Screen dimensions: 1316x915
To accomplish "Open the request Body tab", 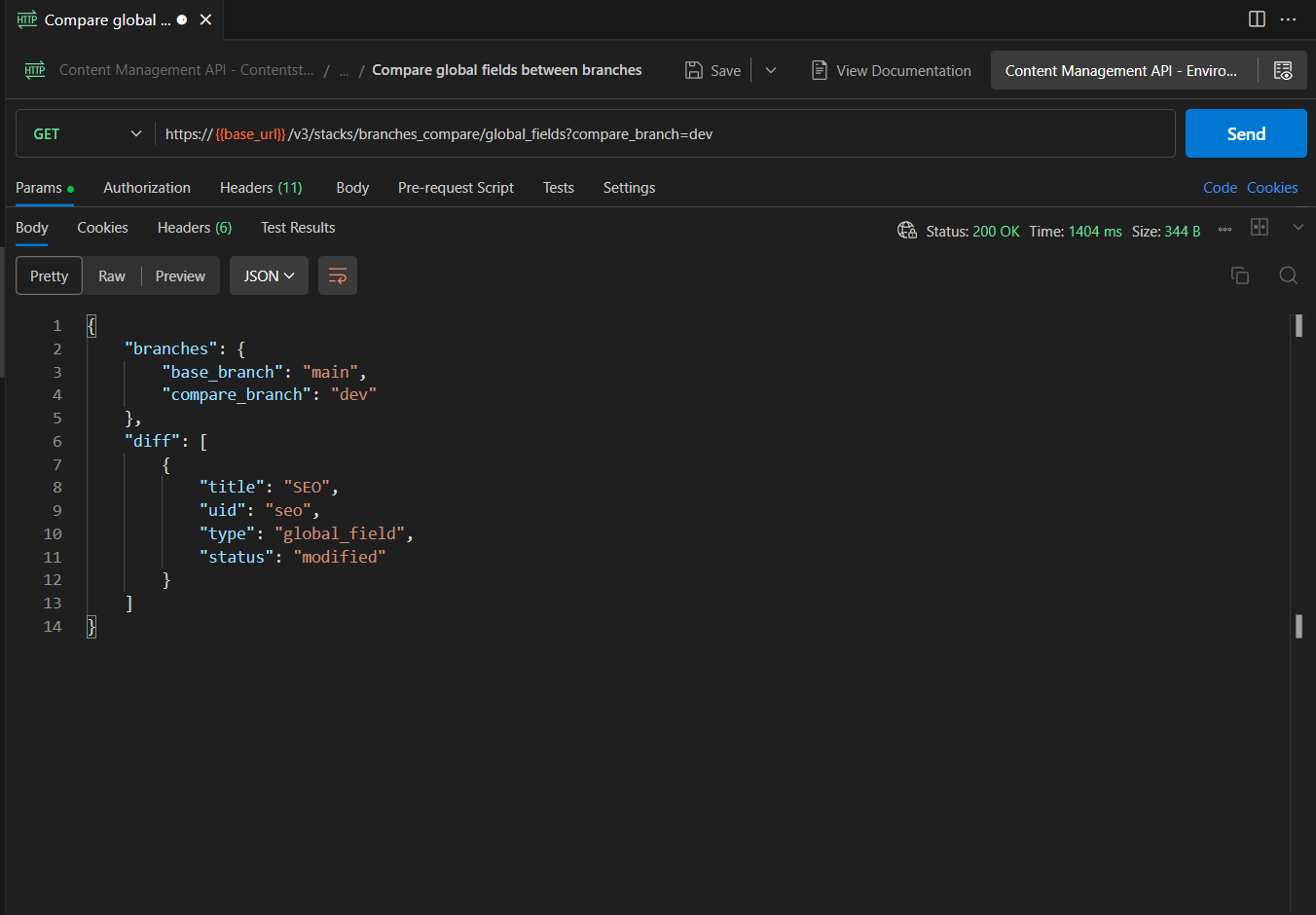I will 352,188.
